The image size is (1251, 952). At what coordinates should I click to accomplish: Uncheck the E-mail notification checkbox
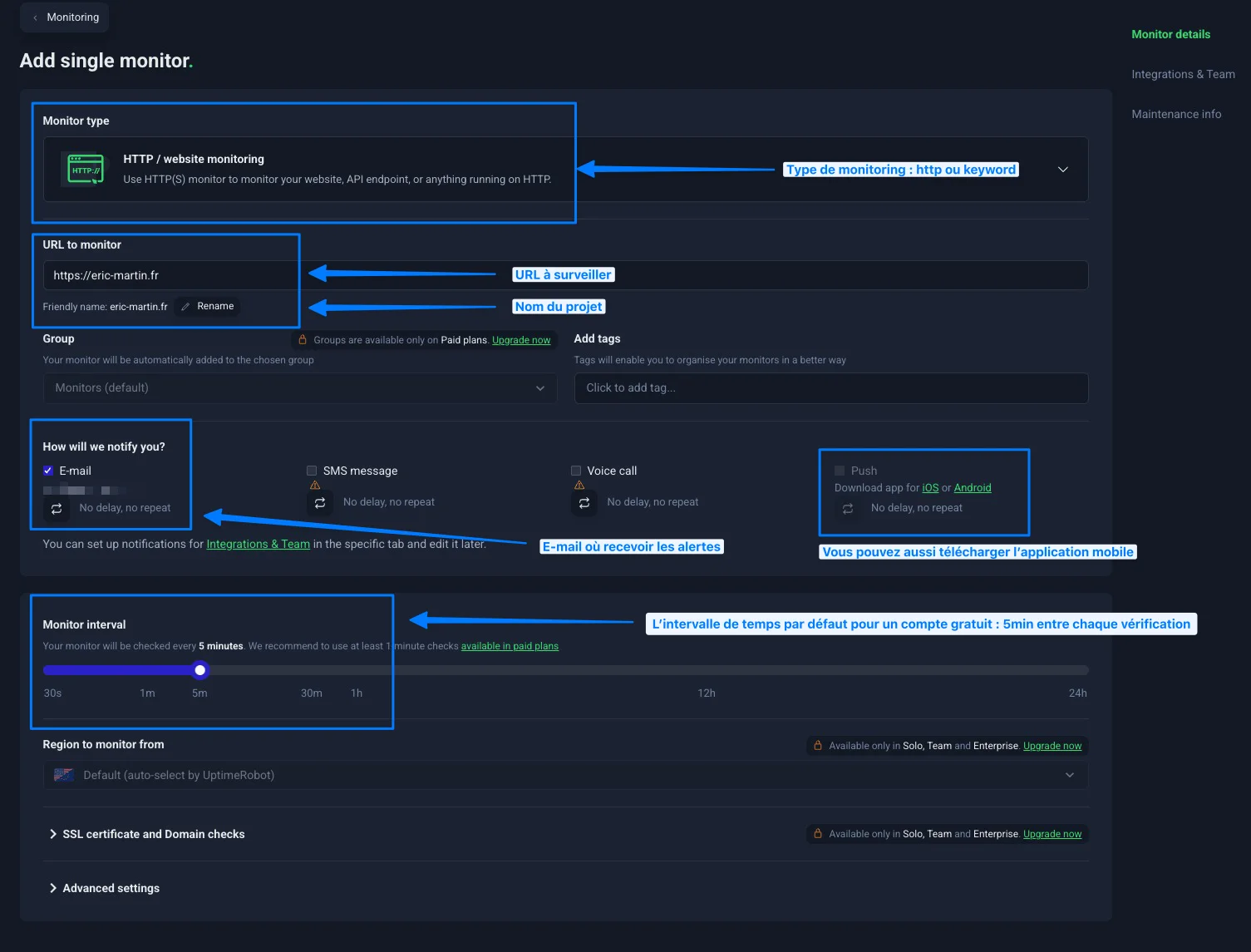tap(48, 471)
